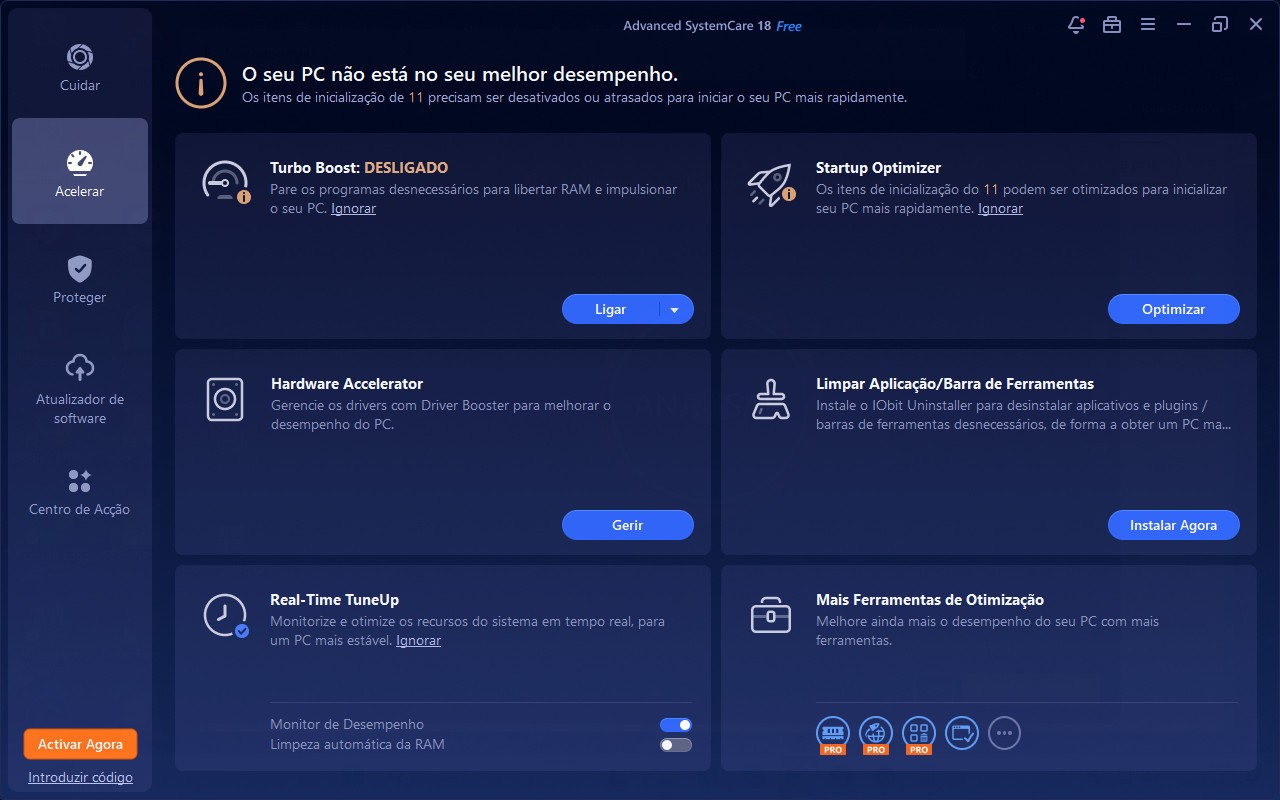This screenshot has height=800, width=1280.
Task: Open the PRO RAM cleaner tool icon
Action: [x=833, y=734]
